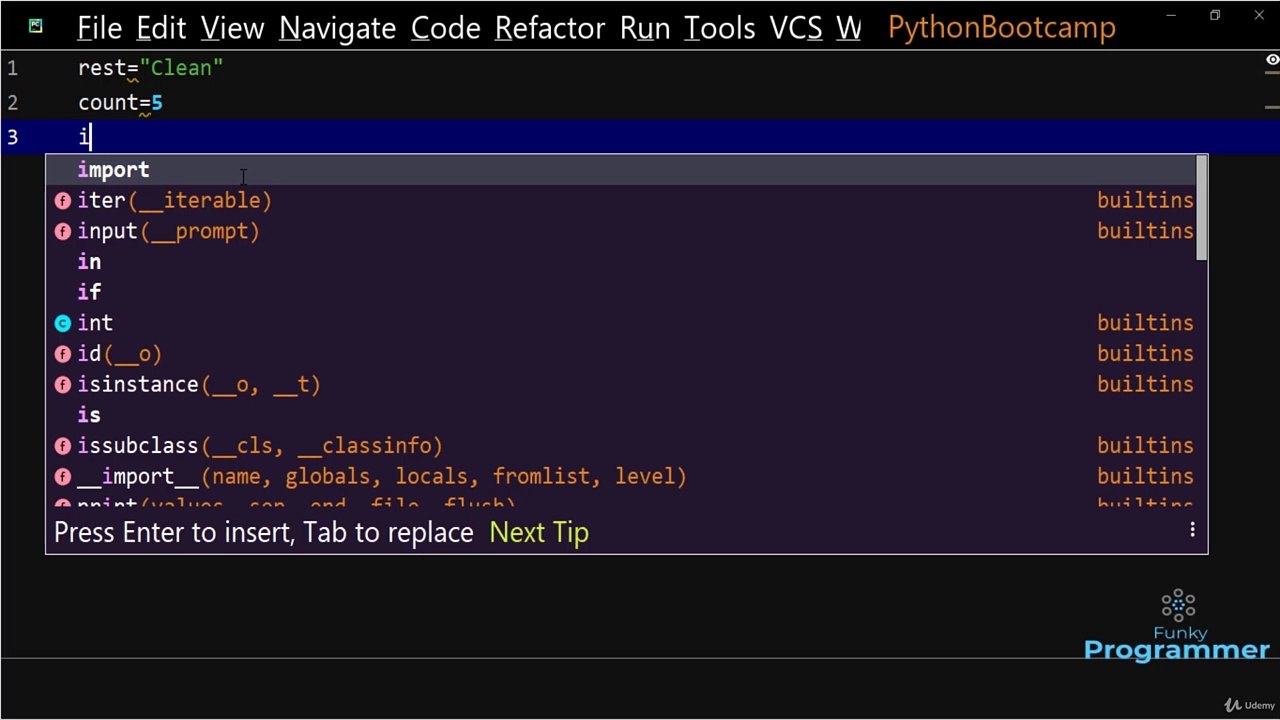Select the import completion suggestion
Screen dimensions: 1280x720
pos(114,170)
